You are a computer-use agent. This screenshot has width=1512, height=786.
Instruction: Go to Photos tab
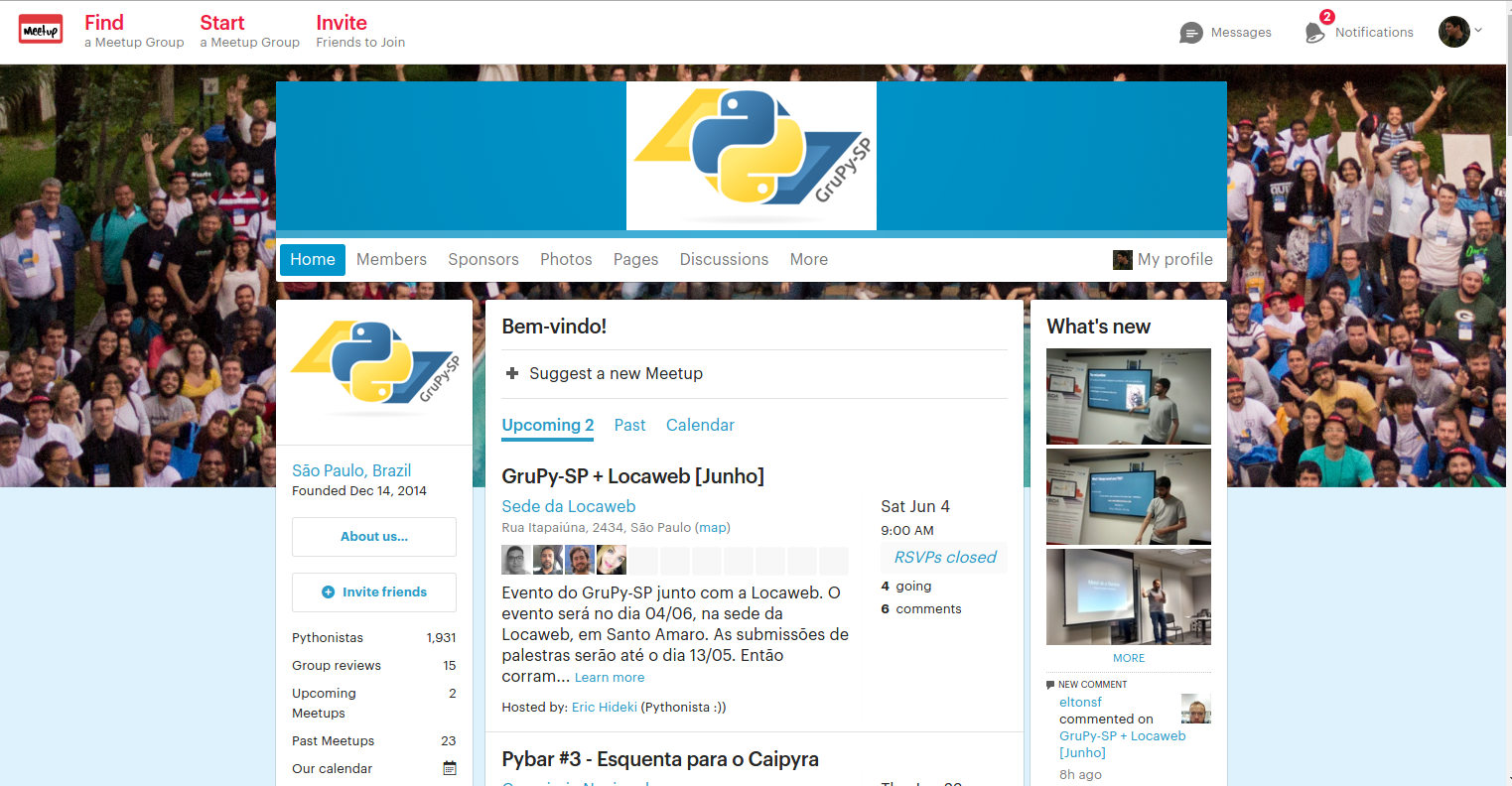click(x=566, y=259)
